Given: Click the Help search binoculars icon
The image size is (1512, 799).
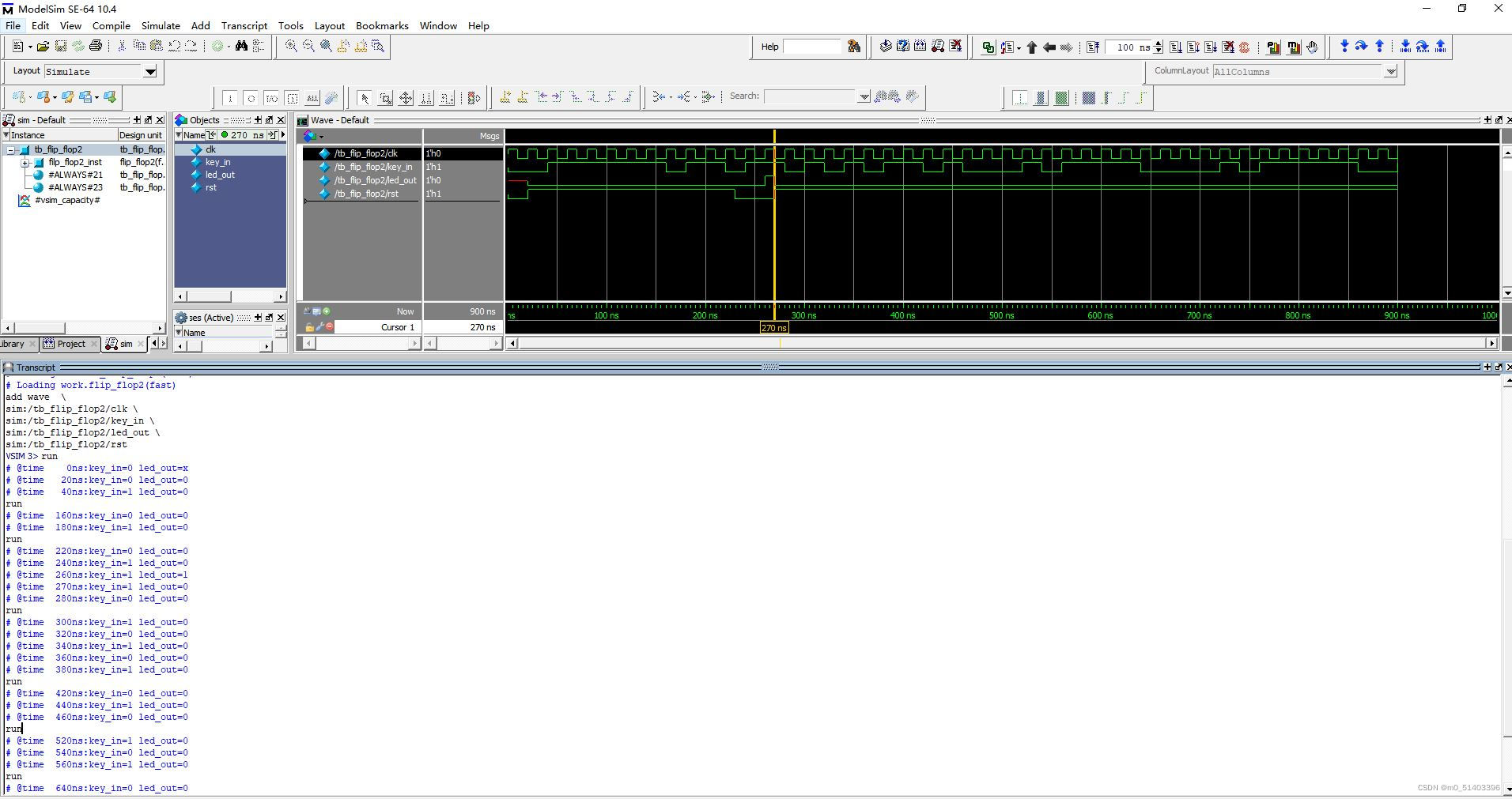Looking at the screenshot, I should click(x=854, y=47).
